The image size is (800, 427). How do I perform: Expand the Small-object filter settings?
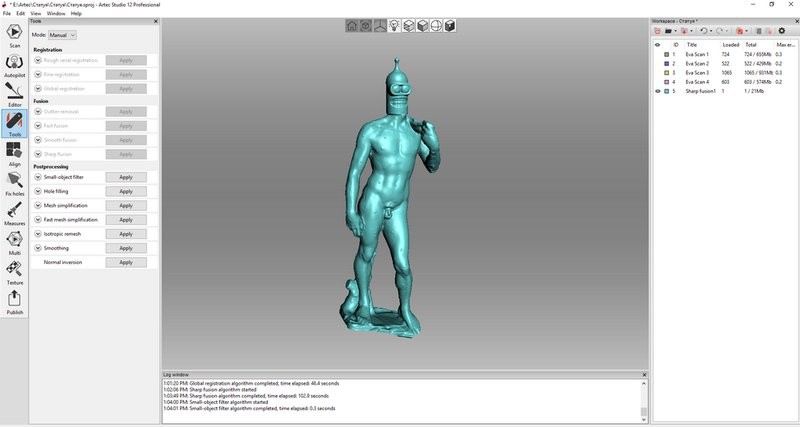37,177
